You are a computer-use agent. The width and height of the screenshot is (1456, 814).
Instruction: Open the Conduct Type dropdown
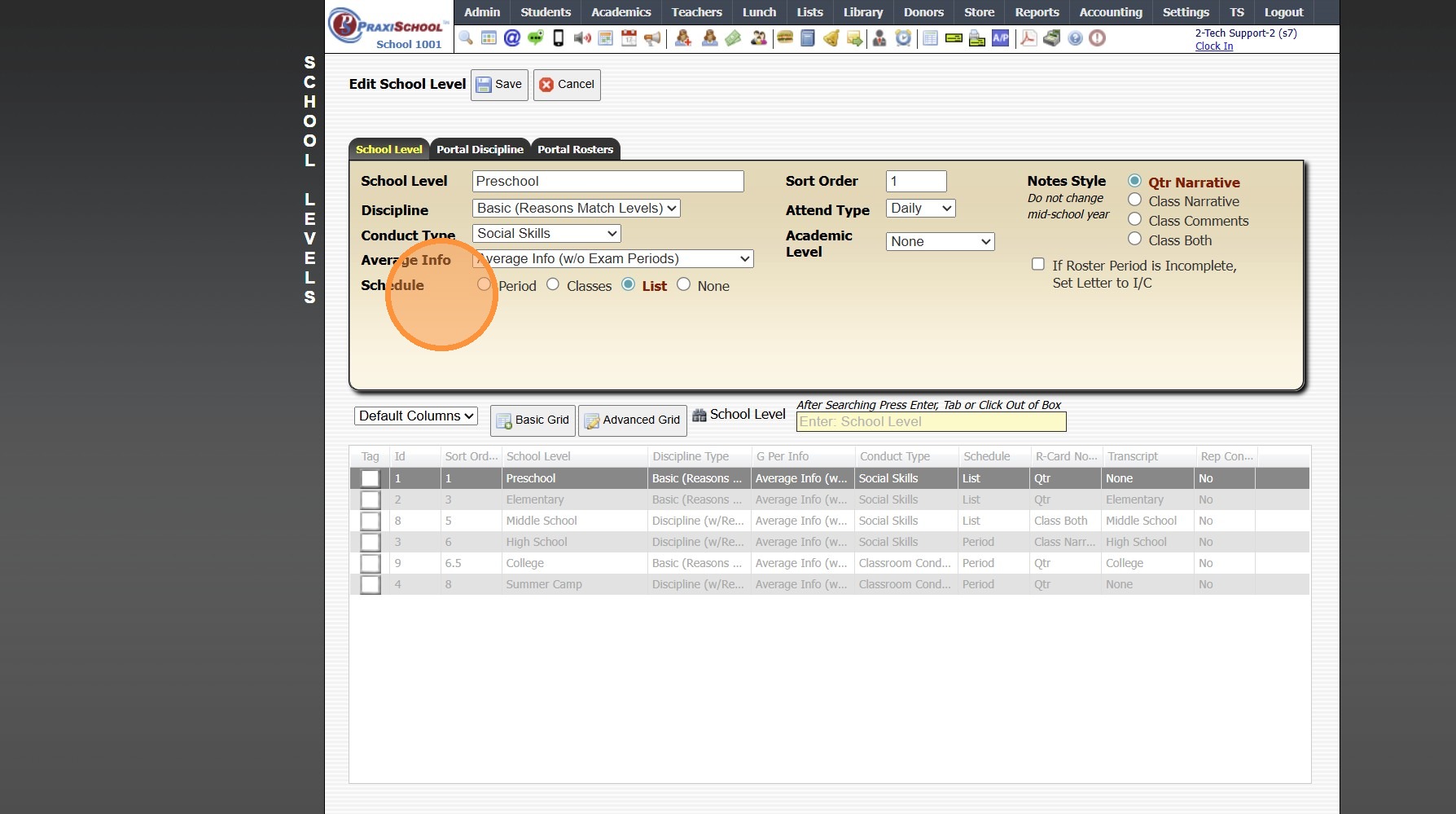point(546,234)
